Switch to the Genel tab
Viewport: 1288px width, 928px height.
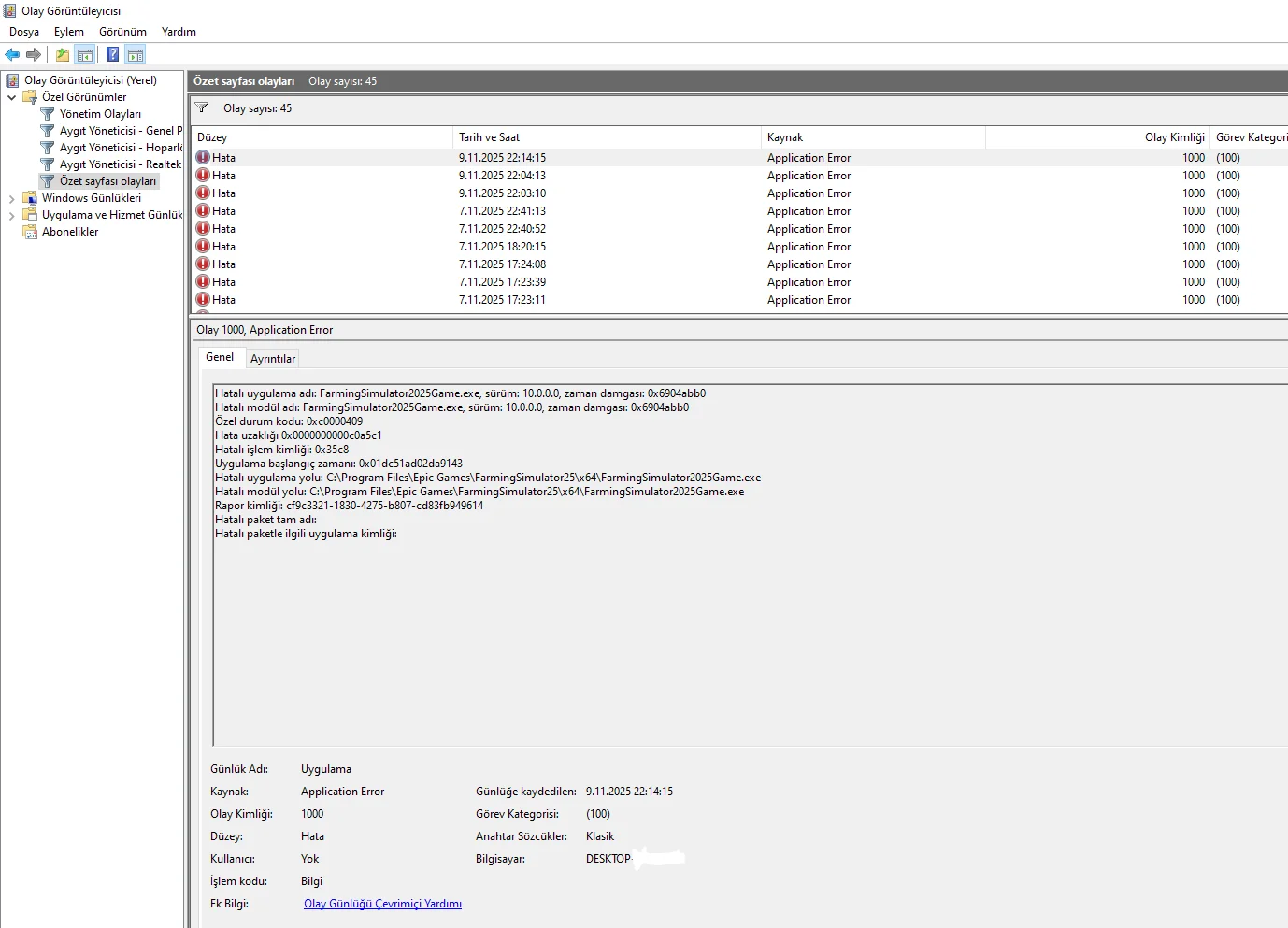click(x=220, y=357)
